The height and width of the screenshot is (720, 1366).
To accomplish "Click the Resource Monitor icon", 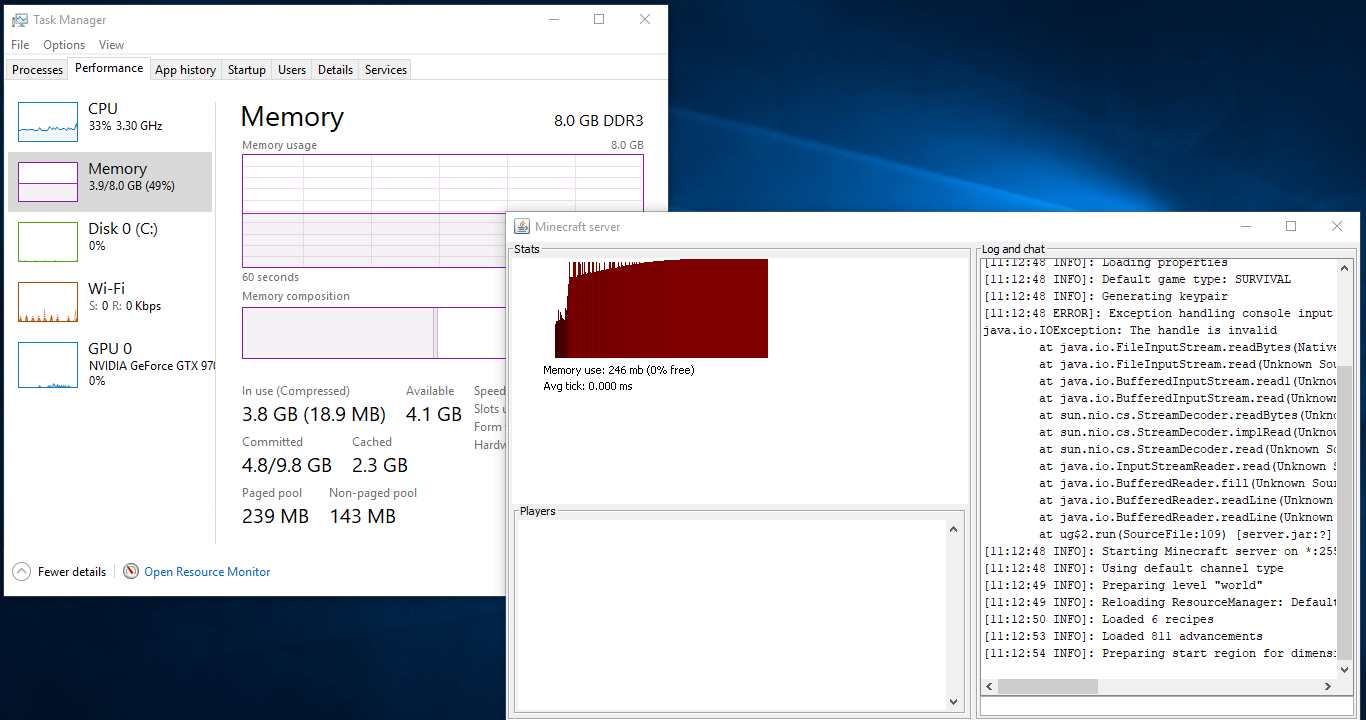I will [x=131, y=572].
